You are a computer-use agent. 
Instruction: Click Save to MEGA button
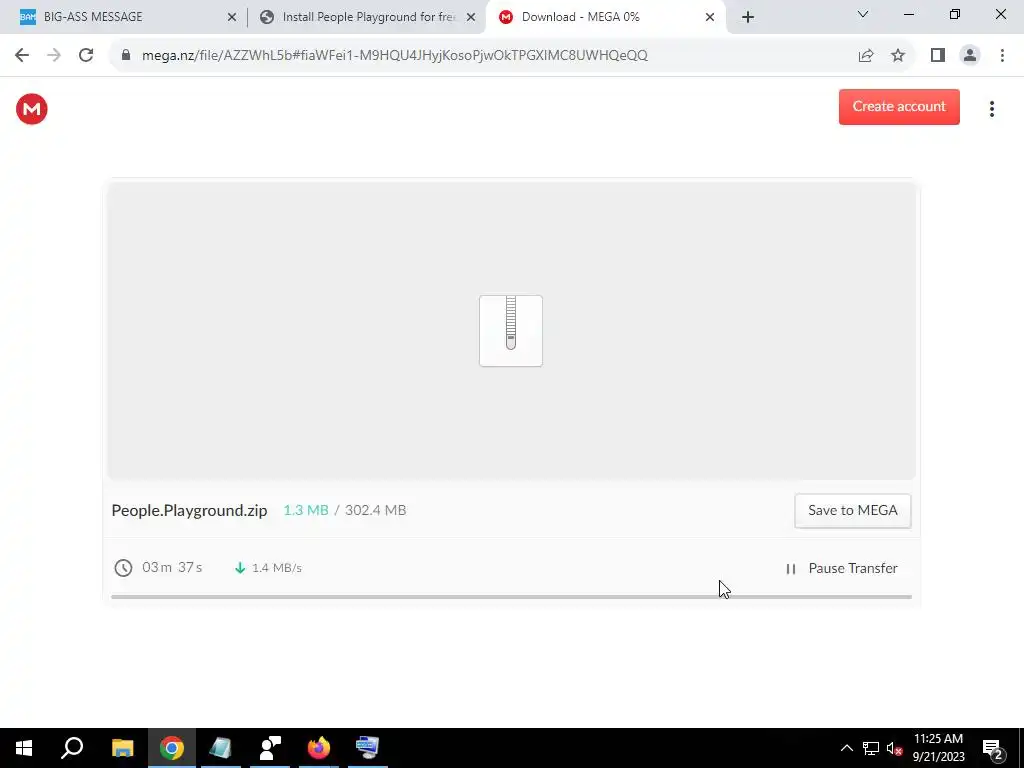852,511
